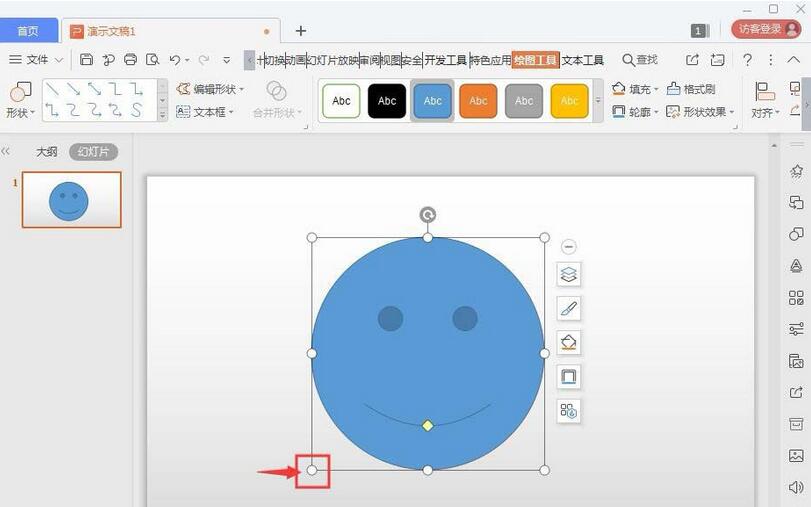
Task: Click the shape outline floating button
Action: (569, 377)
